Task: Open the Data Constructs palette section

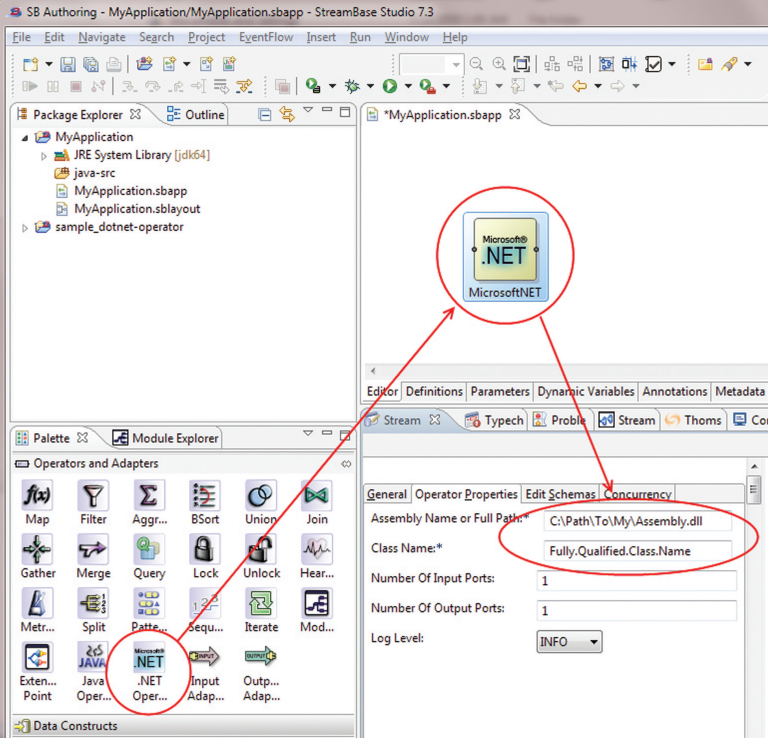Action: tap(75, 726)
